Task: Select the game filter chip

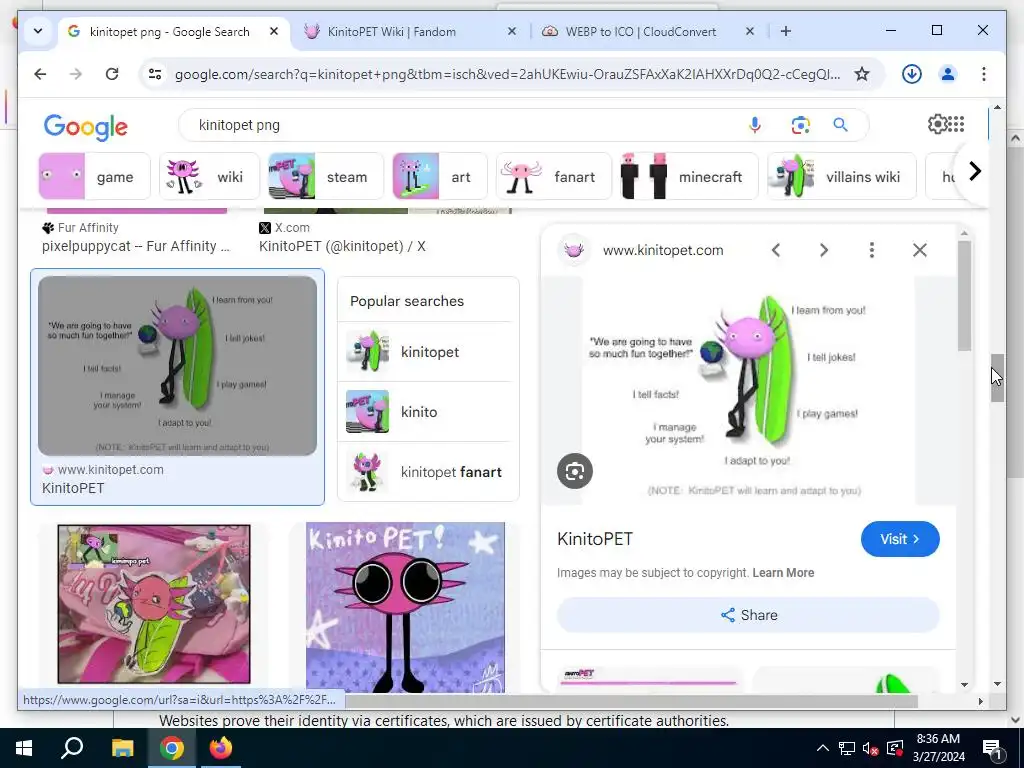Action: tap(95, 176)
